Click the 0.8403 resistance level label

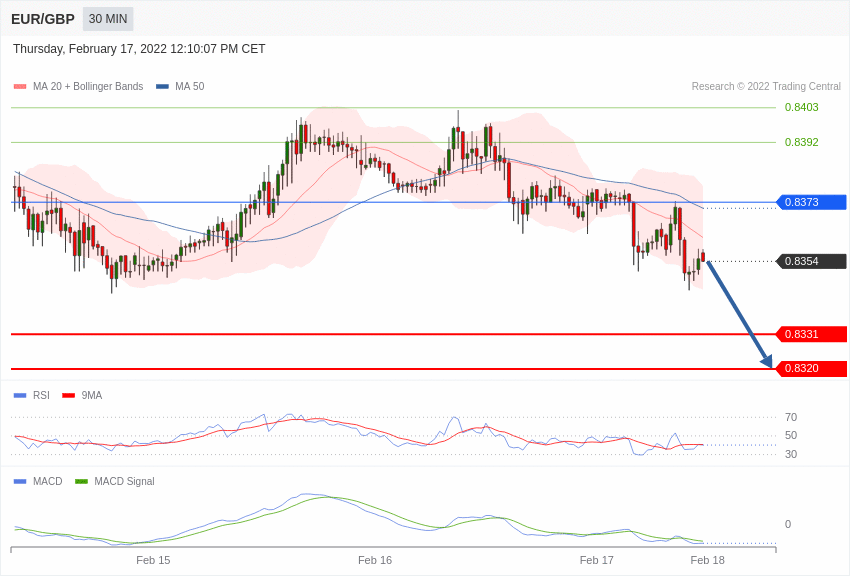click(801, 107)
